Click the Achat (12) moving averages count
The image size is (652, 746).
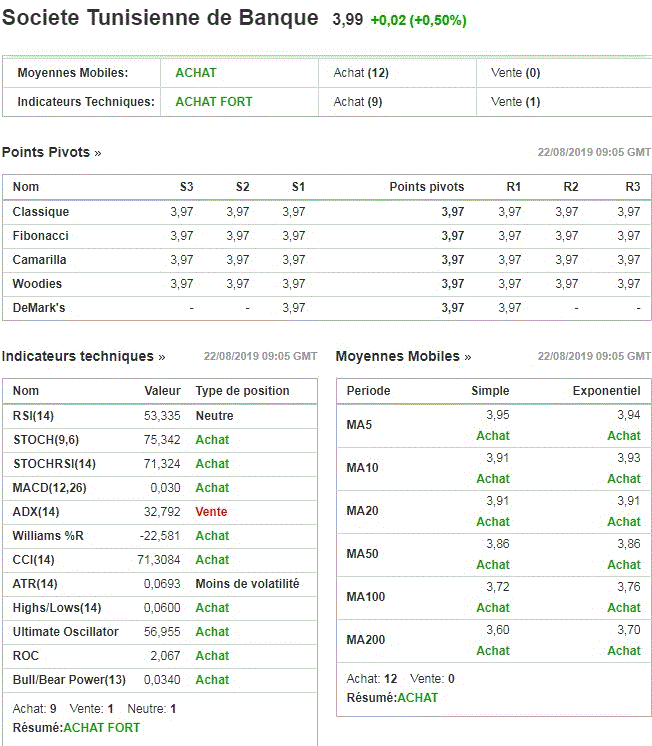point(361,73)
